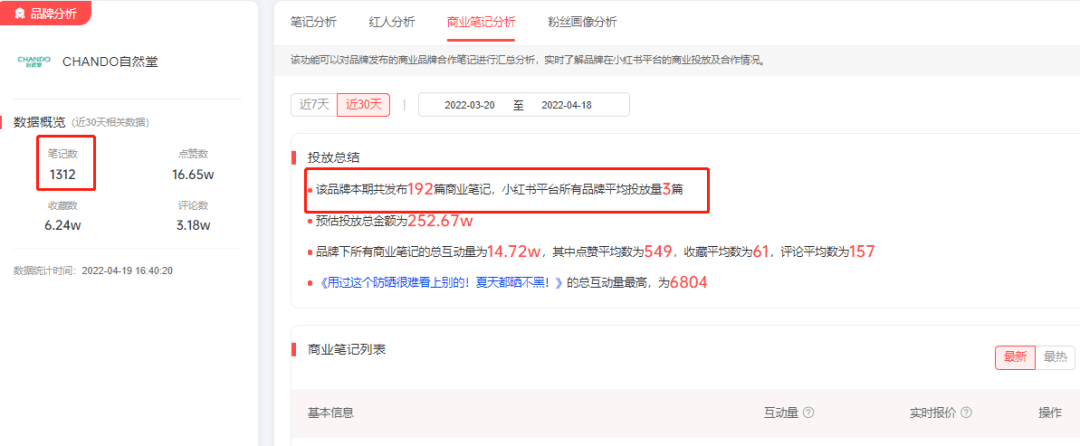Click the 基本信息 column header
The image size is (1080, 446).
(x=330, y=413)
